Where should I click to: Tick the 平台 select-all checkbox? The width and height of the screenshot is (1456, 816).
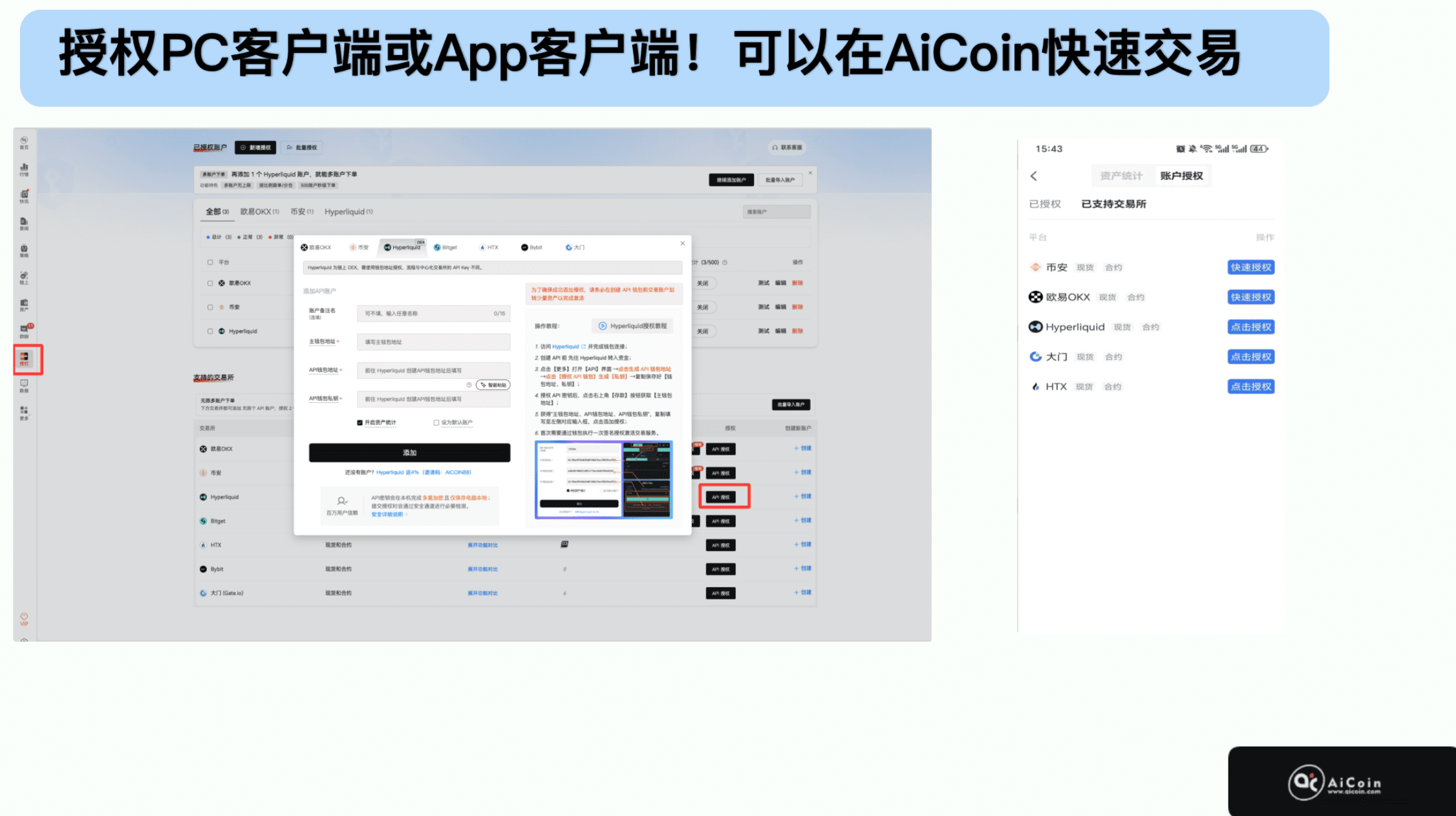point(209,263)
